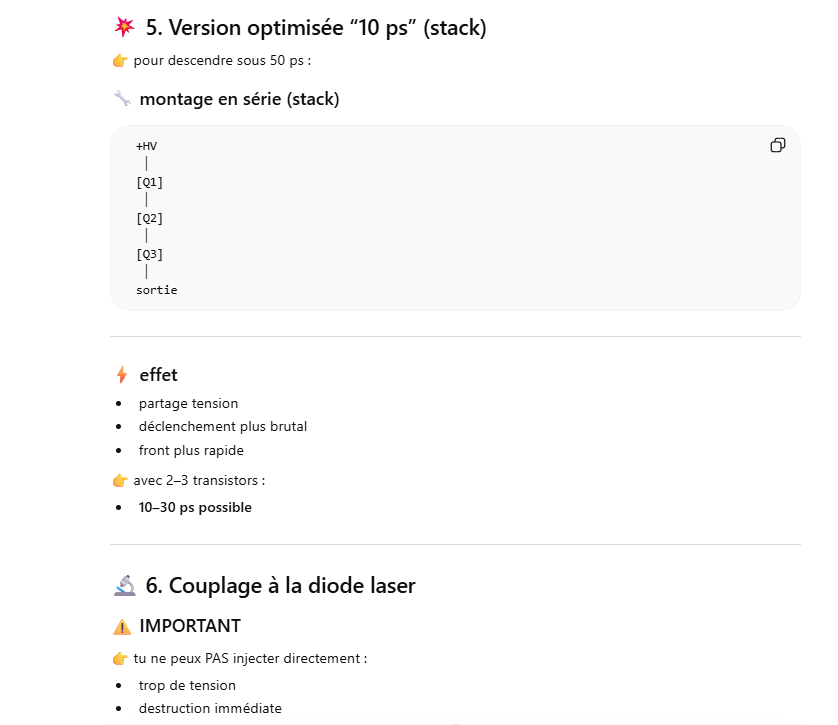Copy the stack code block contents
Screen dimensions: 838x725
click(777, 146)
